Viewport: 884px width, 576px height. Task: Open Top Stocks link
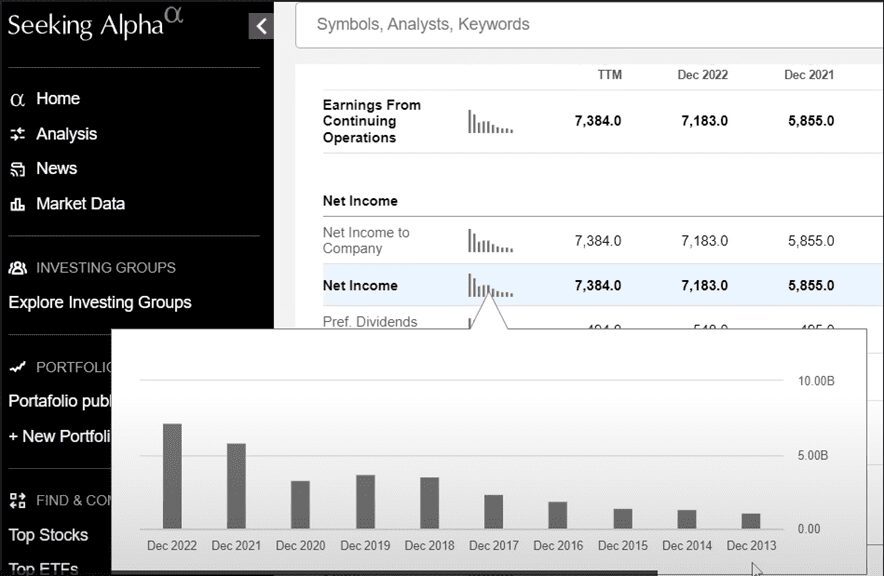pos(48,535)
